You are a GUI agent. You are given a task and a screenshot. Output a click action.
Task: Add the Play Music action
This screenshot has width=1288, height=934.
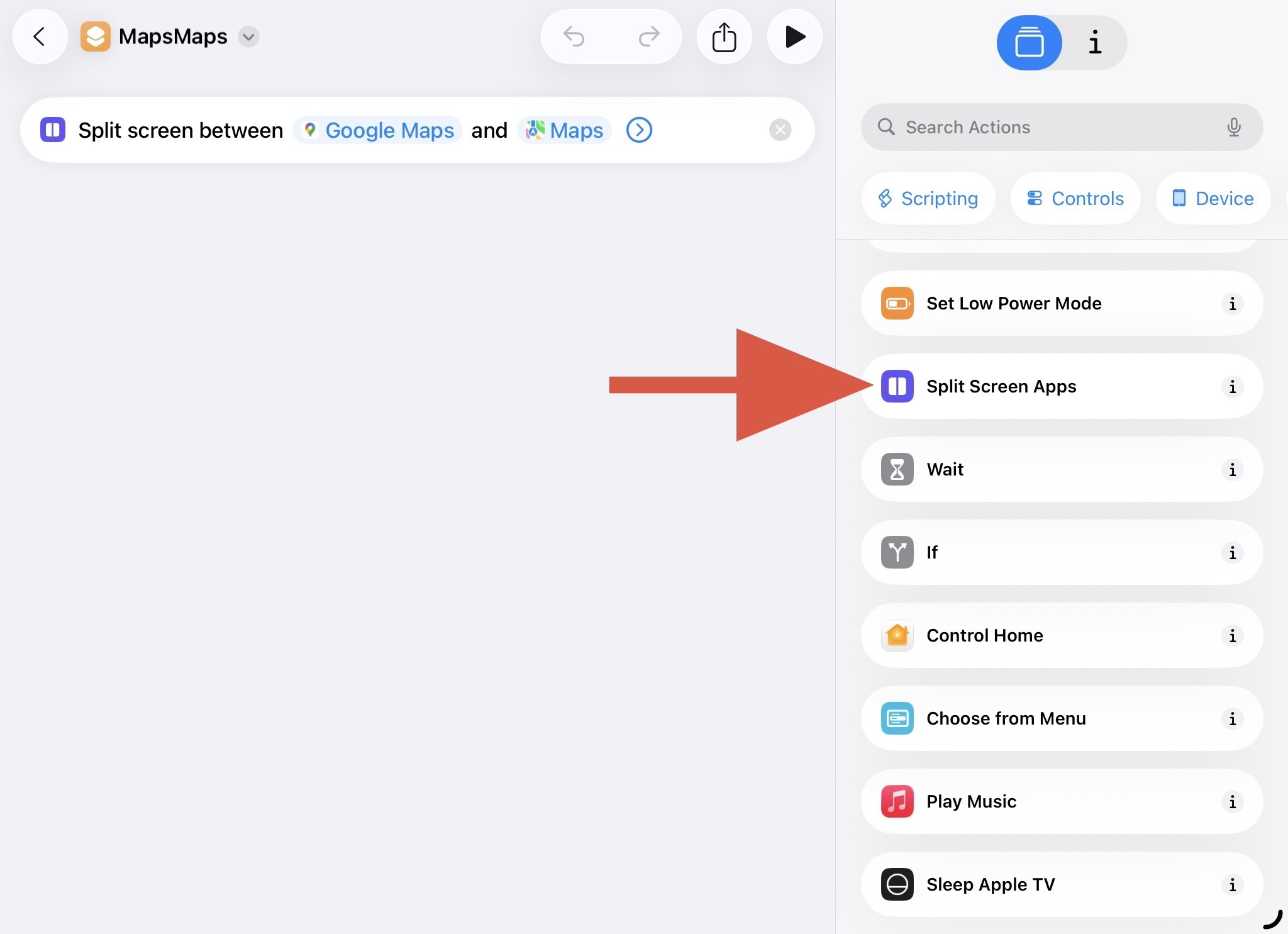tap(1062, 801)
